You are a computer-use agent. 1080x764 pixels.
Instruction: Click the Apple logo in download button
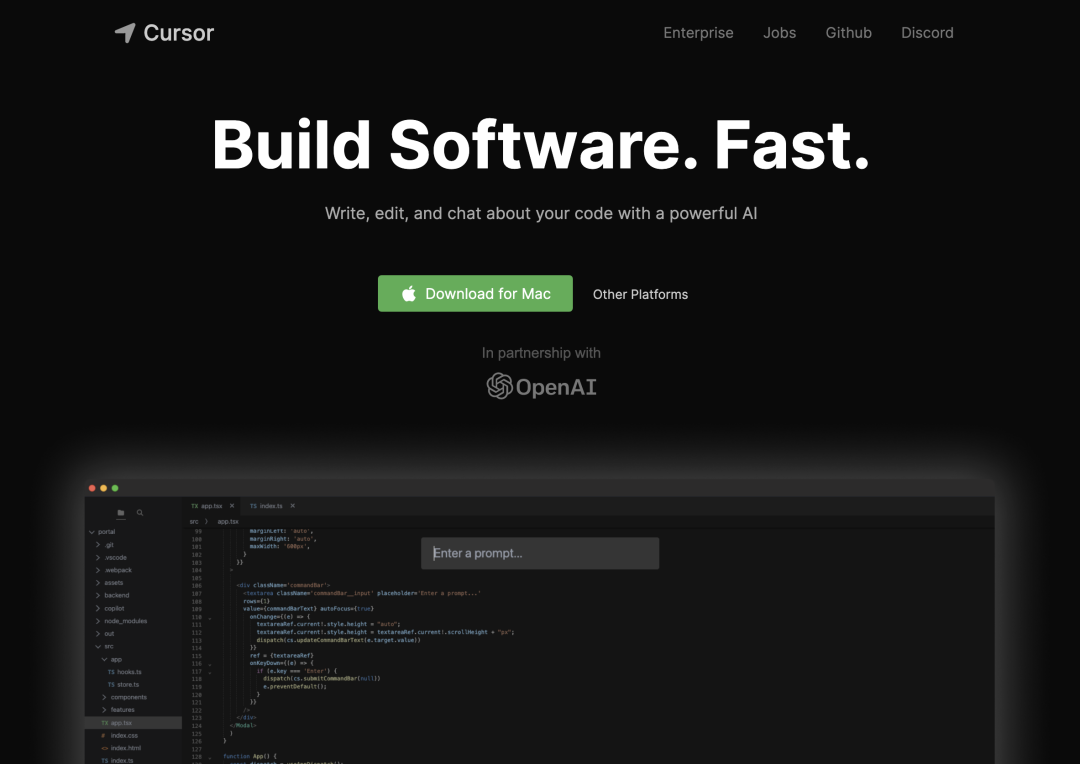click(x=408, y=293)
